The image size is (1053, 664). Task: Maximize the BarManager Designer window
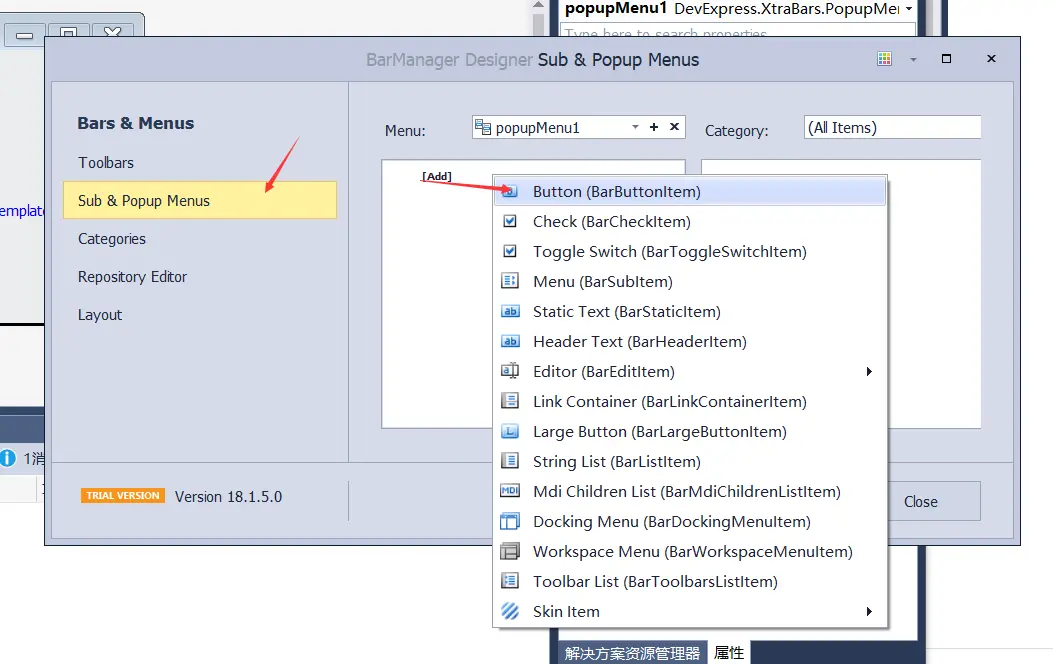pos(946,59)
